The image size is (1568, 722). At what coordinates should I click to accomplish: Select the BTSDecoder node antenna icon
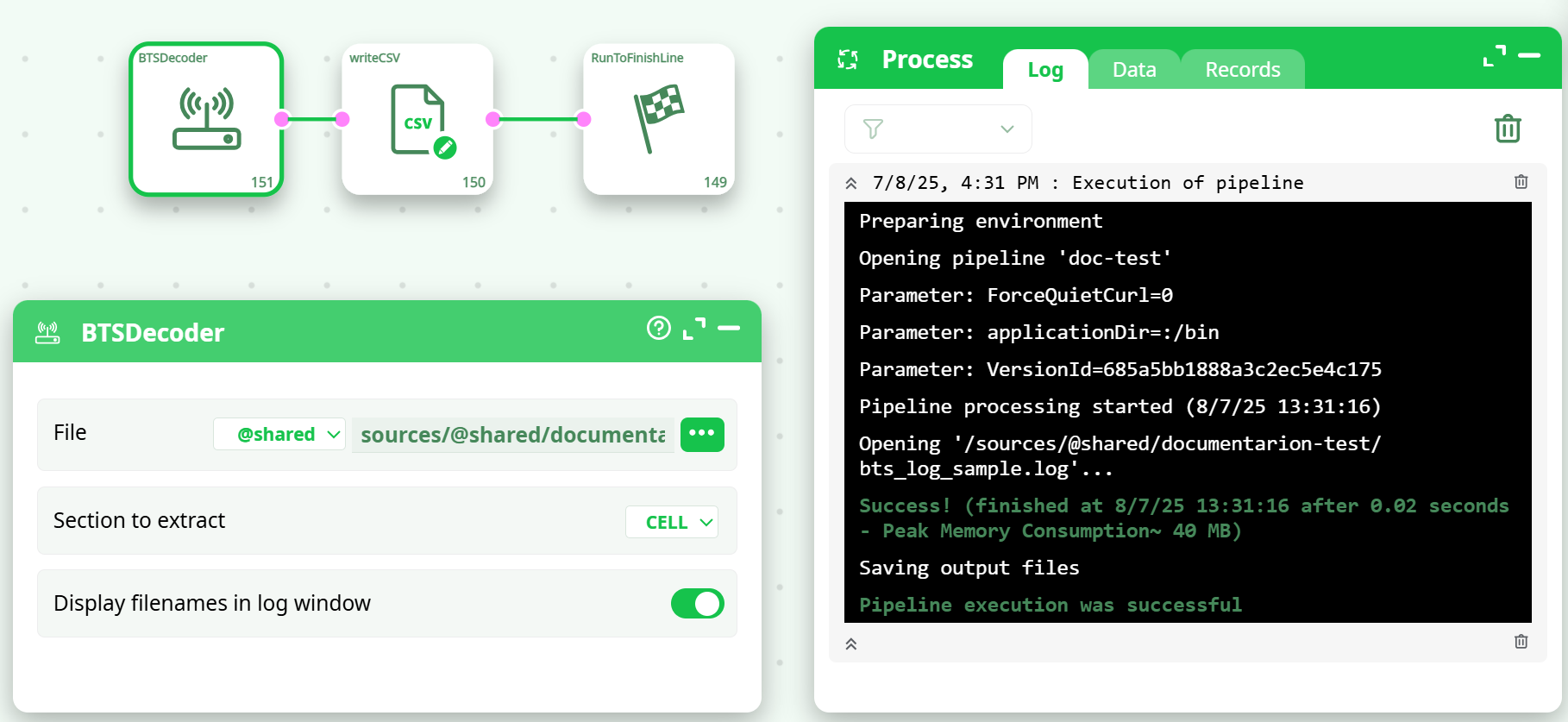coord(207,119)
